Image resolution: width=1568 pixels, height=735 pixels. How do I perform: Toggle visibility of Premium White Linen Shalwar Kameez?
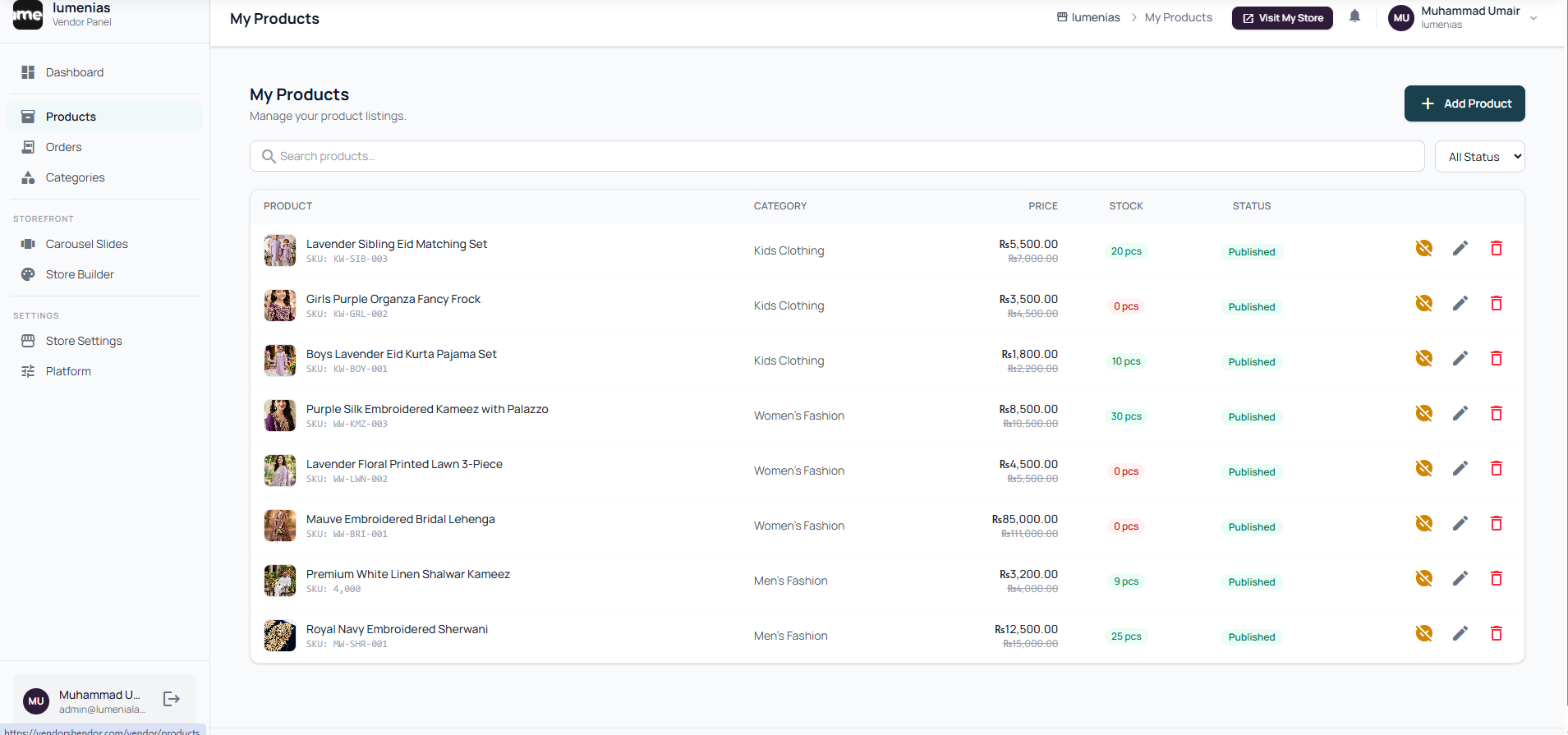(x=1424, y=578)
